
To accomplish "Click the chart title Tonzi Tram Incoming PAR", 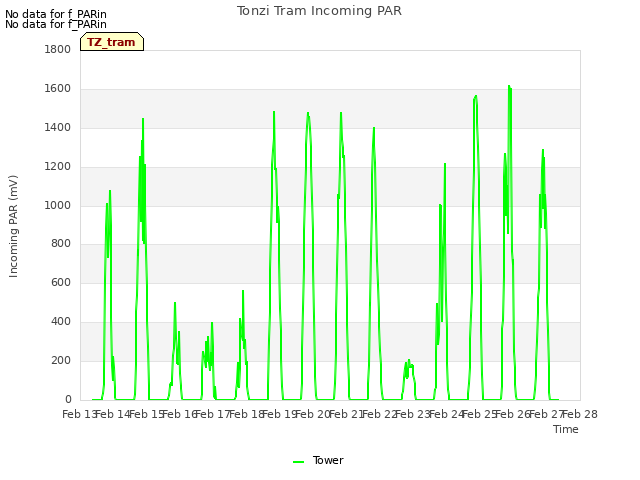I will pyautogui.click(x=319, y=11).
